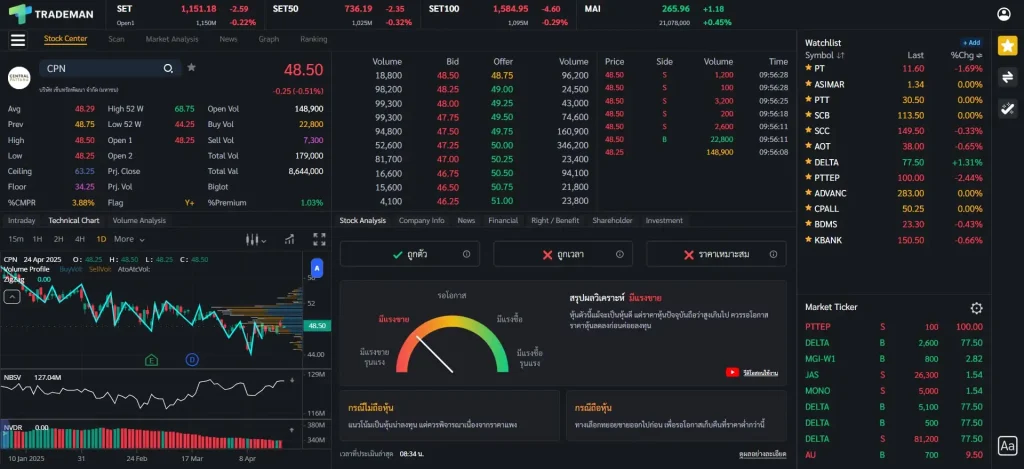This screenshot has height=469, width=1024.
Task: Open the Ranking tab
Action: pos(313,39)
